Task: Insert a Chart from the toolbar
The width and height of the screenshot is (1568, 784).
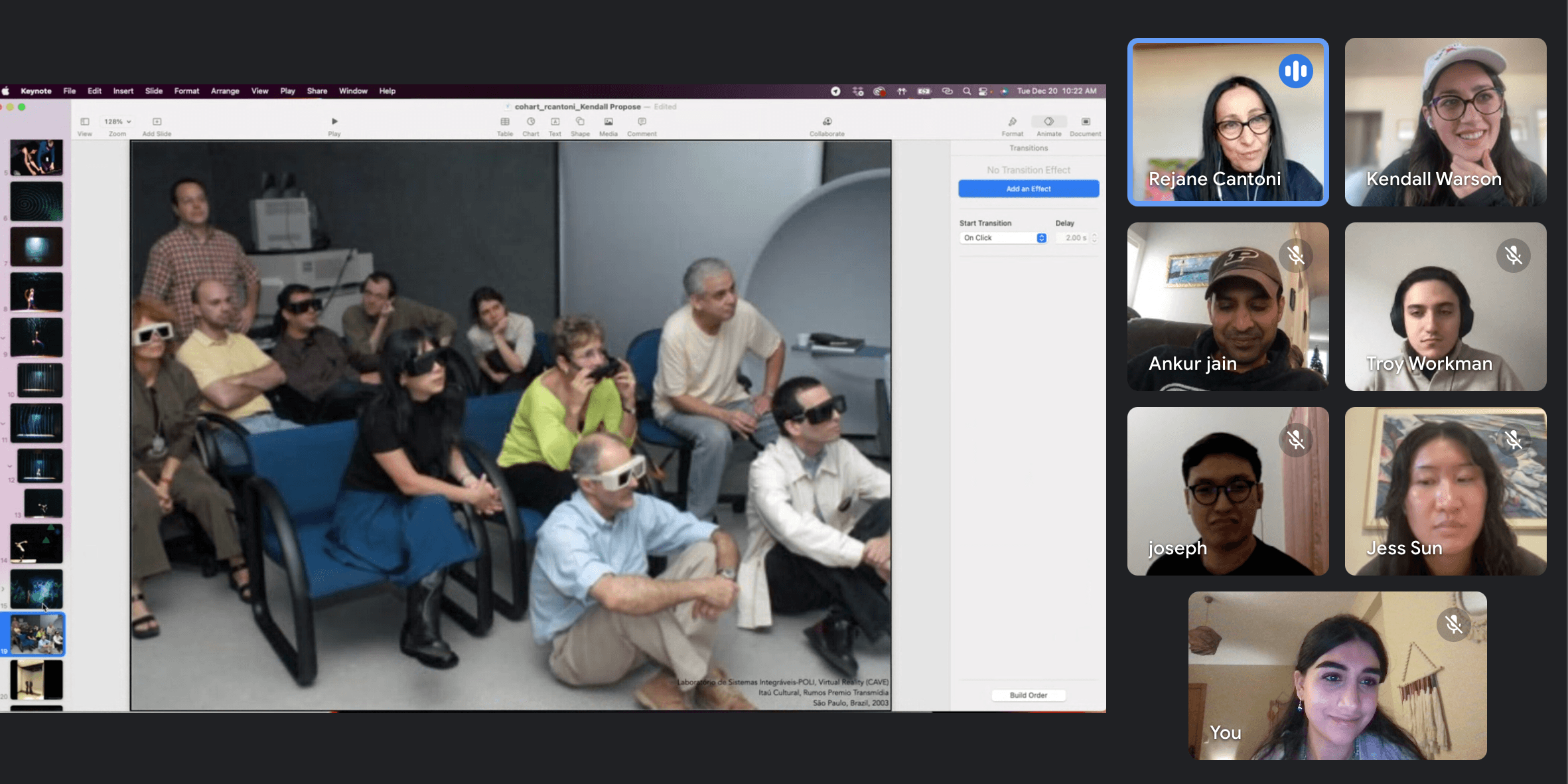Action: click(531, 121)
